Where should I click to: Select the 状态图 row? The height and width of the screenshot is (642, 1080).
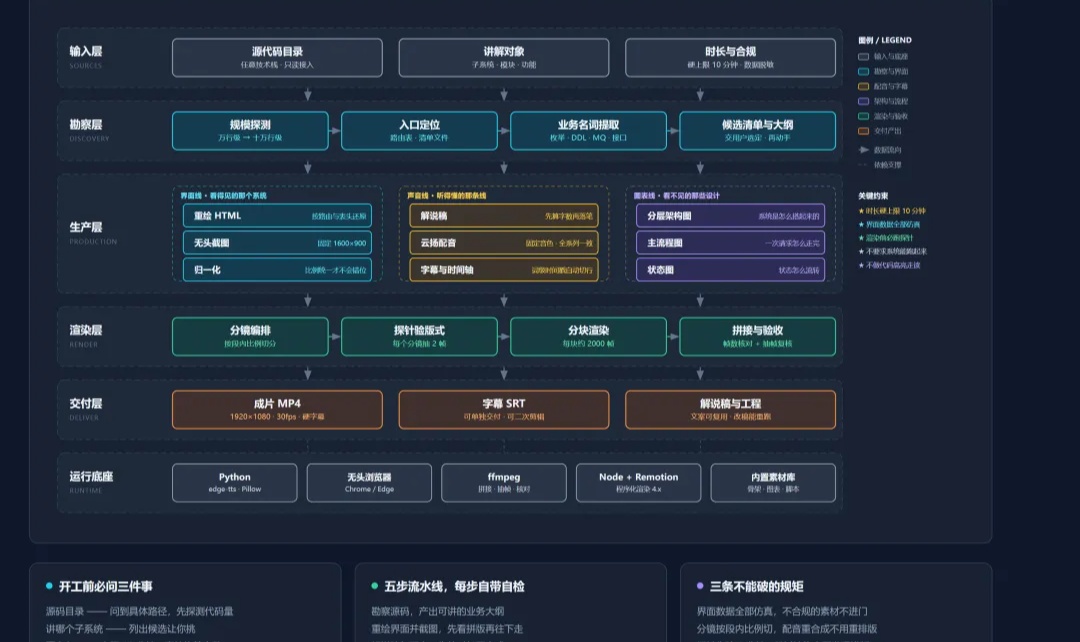731,269
